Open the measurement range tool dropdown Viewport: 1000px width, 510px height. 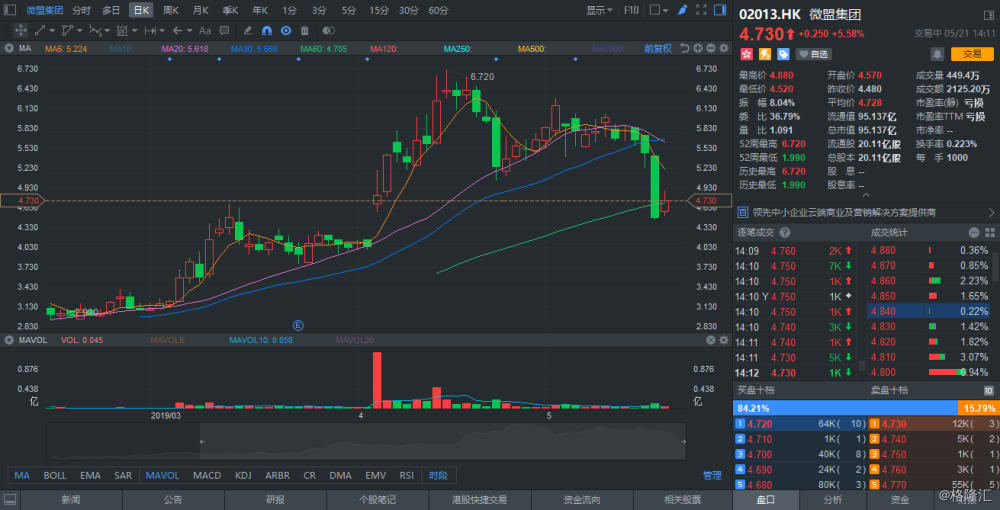[162, 30]
